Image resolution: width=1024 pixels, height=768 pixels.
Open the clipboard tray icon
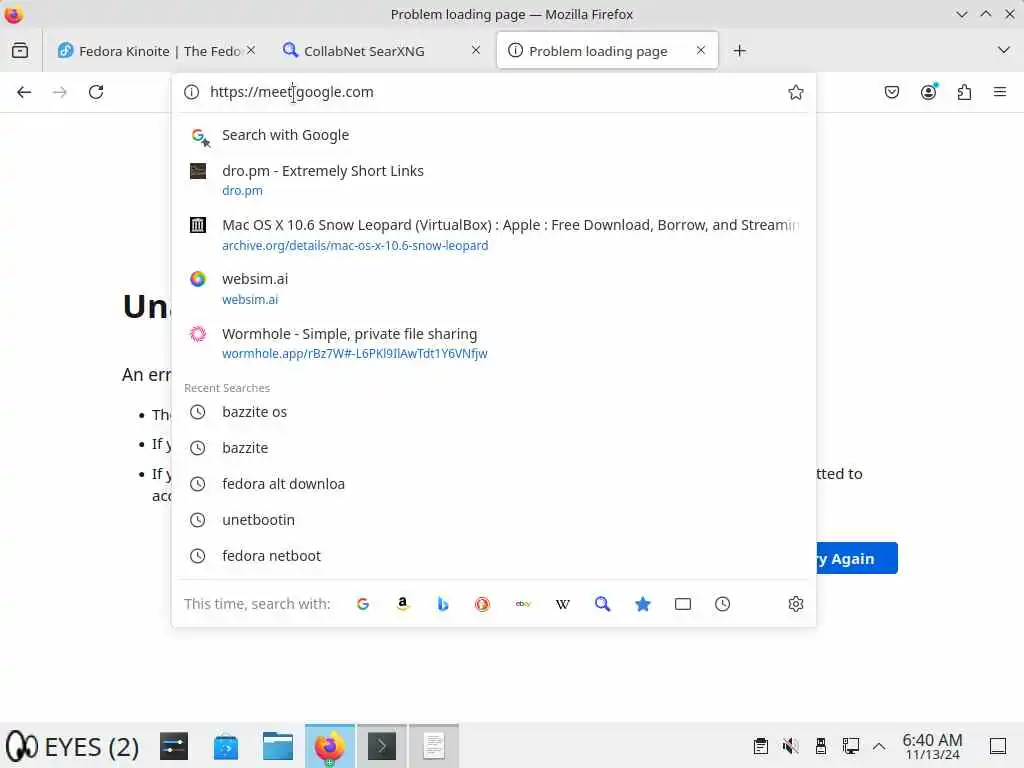coord(760,746)
